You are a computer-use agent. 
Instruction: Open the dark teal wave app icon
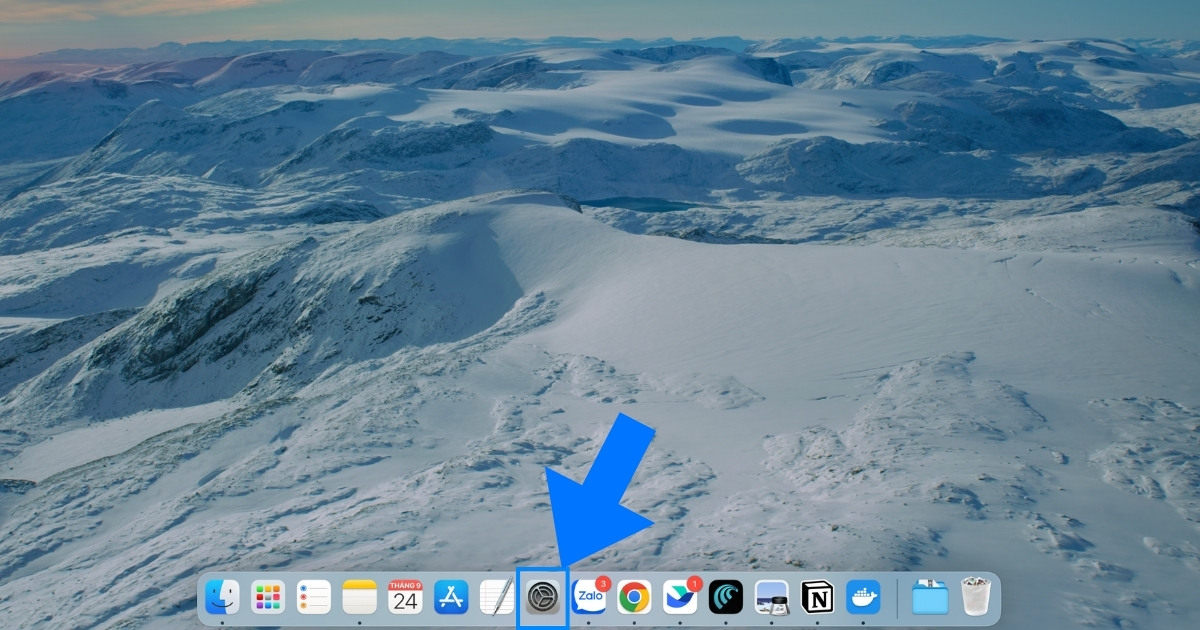725,598
